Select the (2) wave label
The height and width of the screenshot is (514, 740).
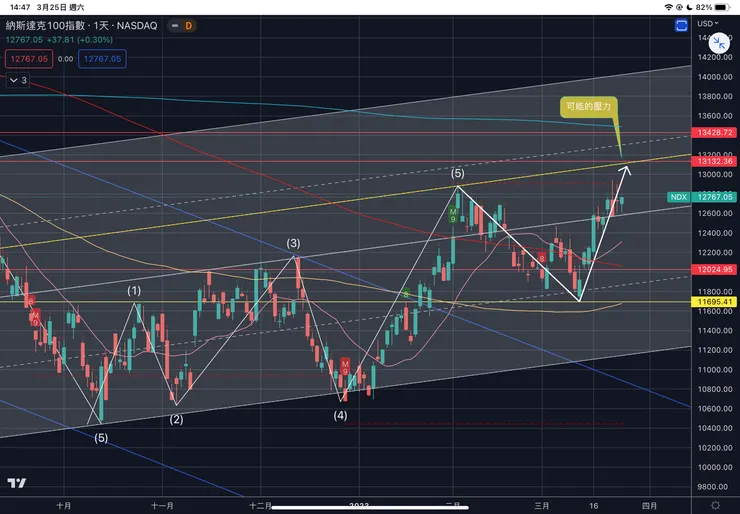[x=176, y=420]
